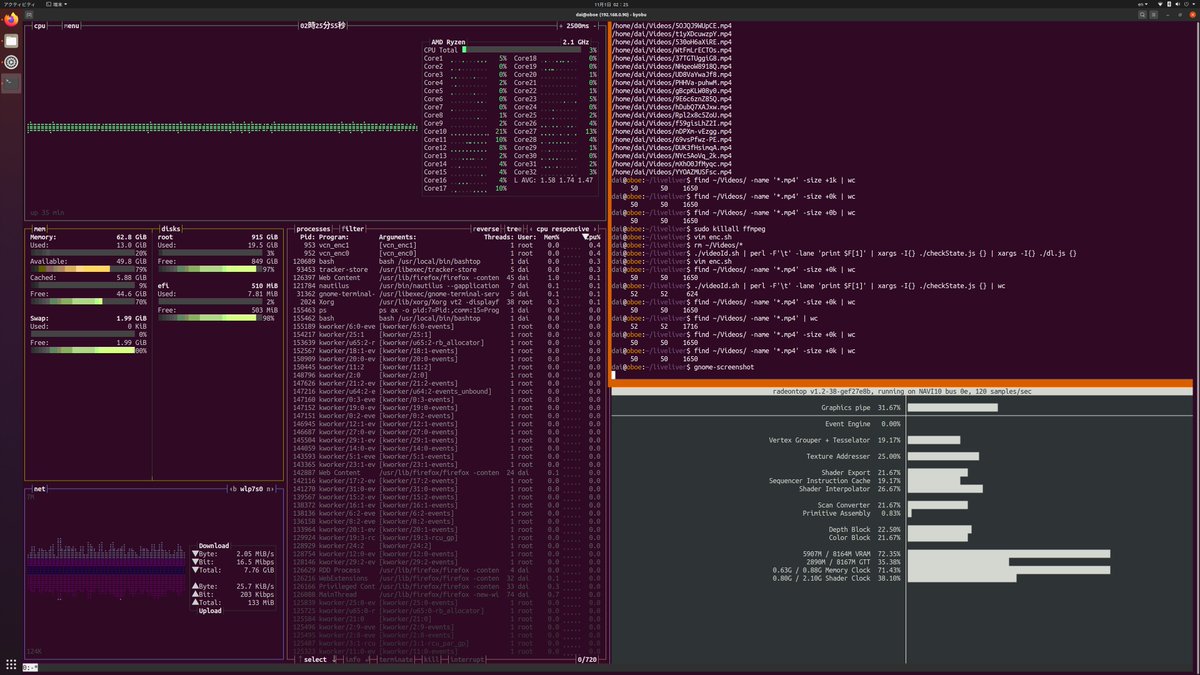The width and height of the screenshot is (1200, 675).
Task: Click the 'select' option at the processes bottom
Action: click(316, 659)
